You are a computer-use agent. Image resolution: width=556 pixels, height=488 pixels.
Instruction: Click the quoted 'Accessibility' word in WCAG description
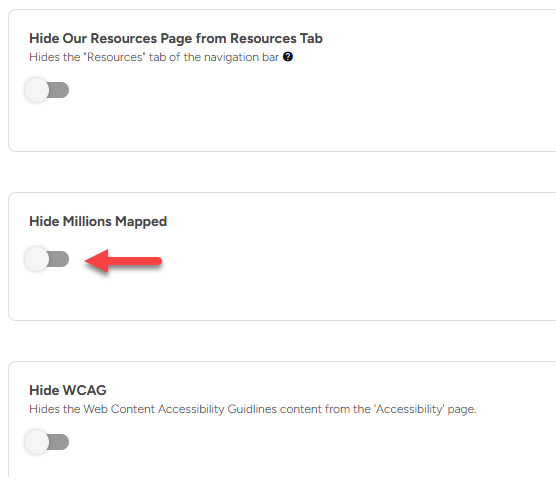point(409,409)
